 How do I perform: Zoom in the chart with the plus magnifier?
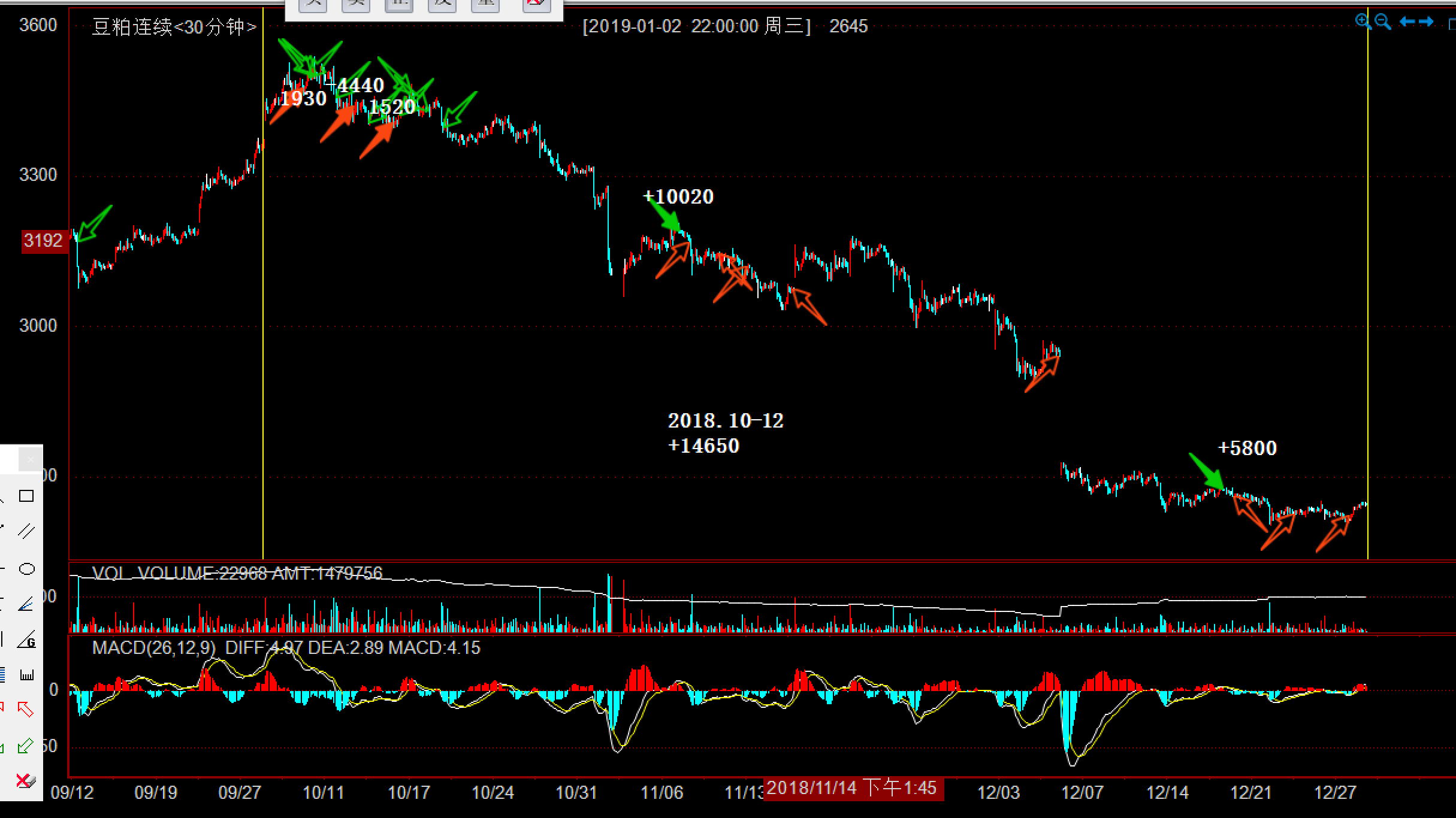[1363, 22]
